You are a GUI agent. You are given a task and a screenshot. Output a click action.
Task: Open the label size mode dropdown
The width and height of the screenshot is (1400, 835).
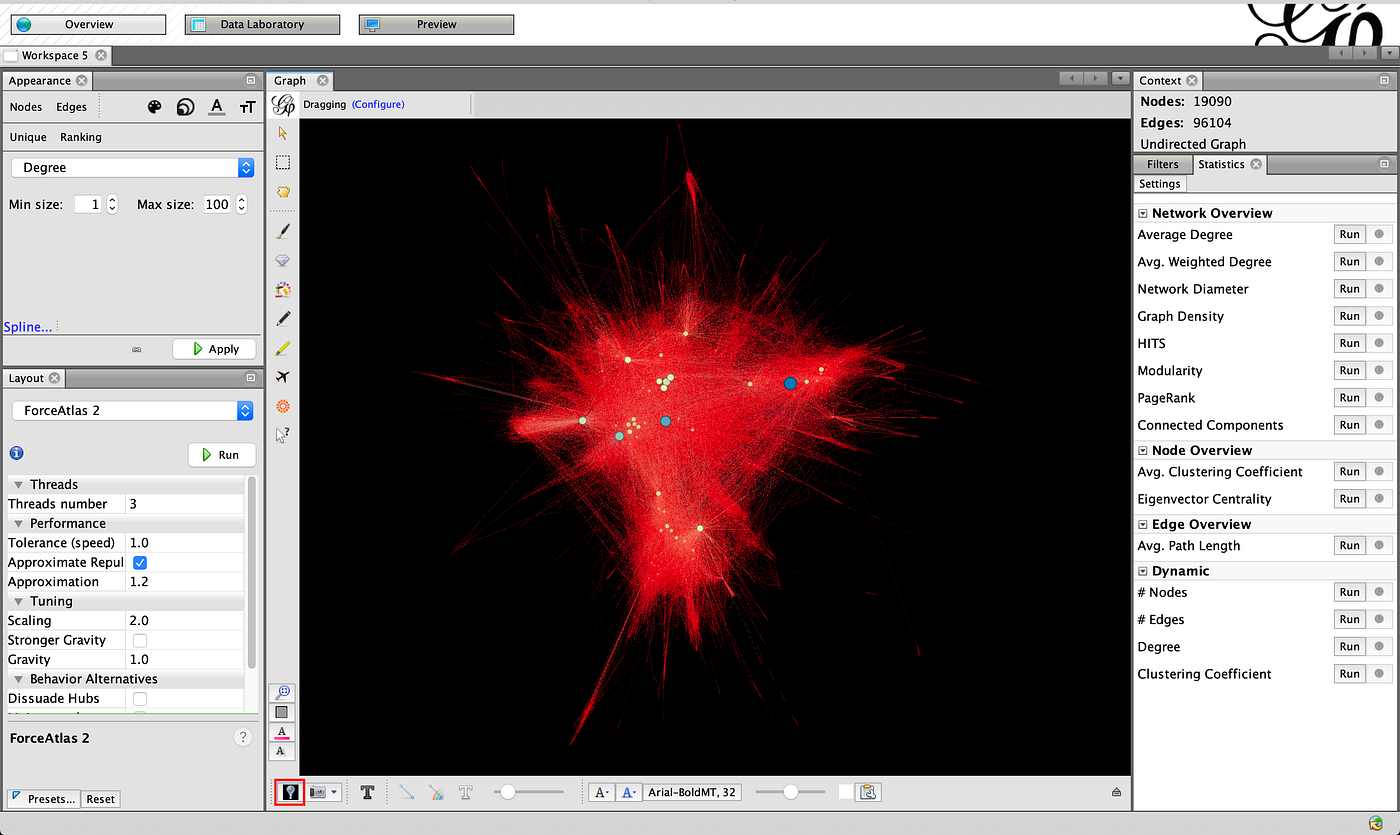click(602, 792)
